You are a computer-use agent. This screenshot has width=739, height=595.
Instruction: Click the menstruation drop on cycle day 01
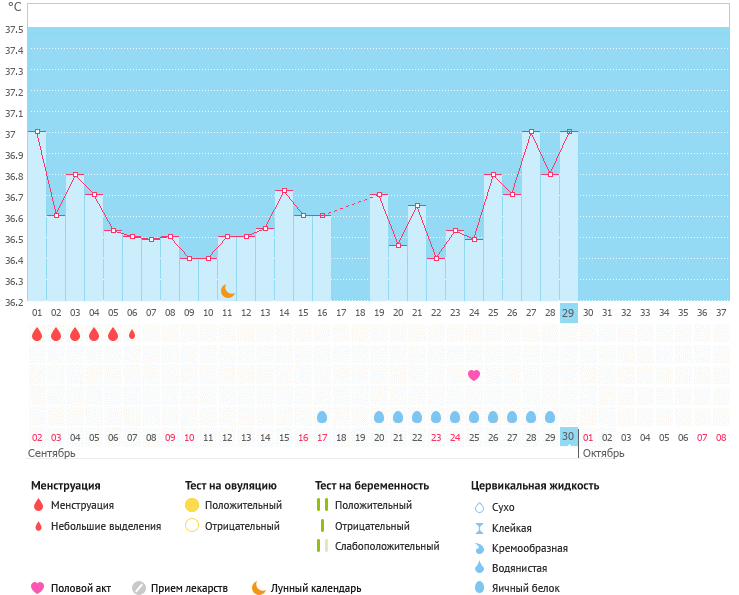pos(37,335)
